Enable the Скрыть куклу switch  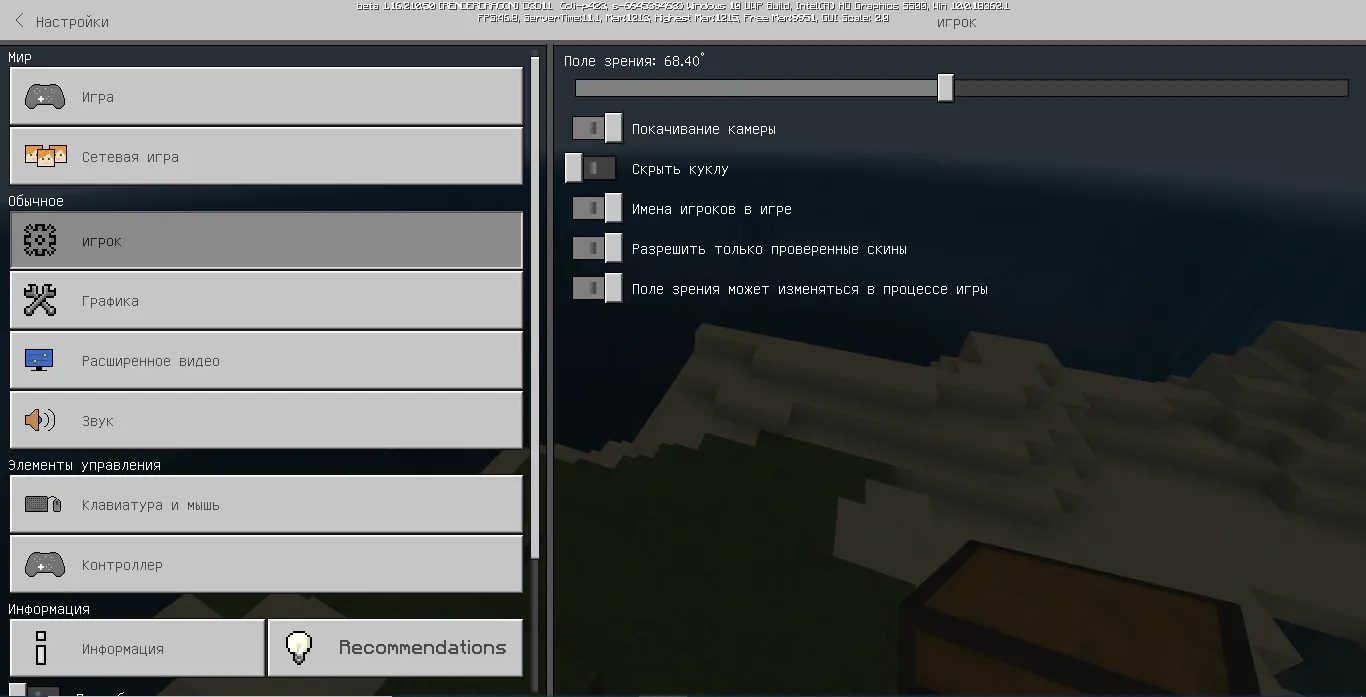(x=590, y=169)
